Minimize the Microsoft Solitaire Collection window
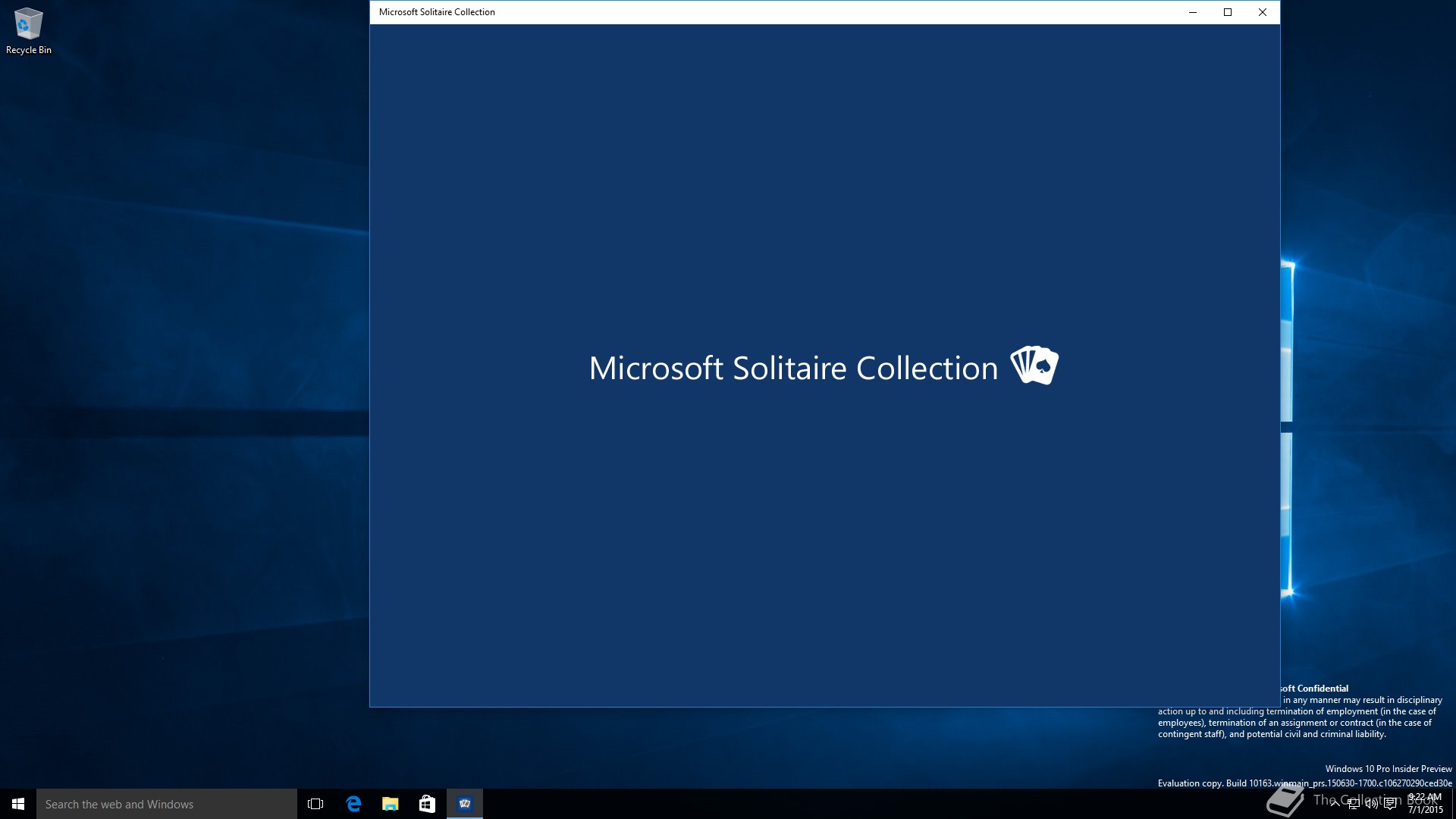Viewport: 1456px width, 819px height. coord(1193,12)
